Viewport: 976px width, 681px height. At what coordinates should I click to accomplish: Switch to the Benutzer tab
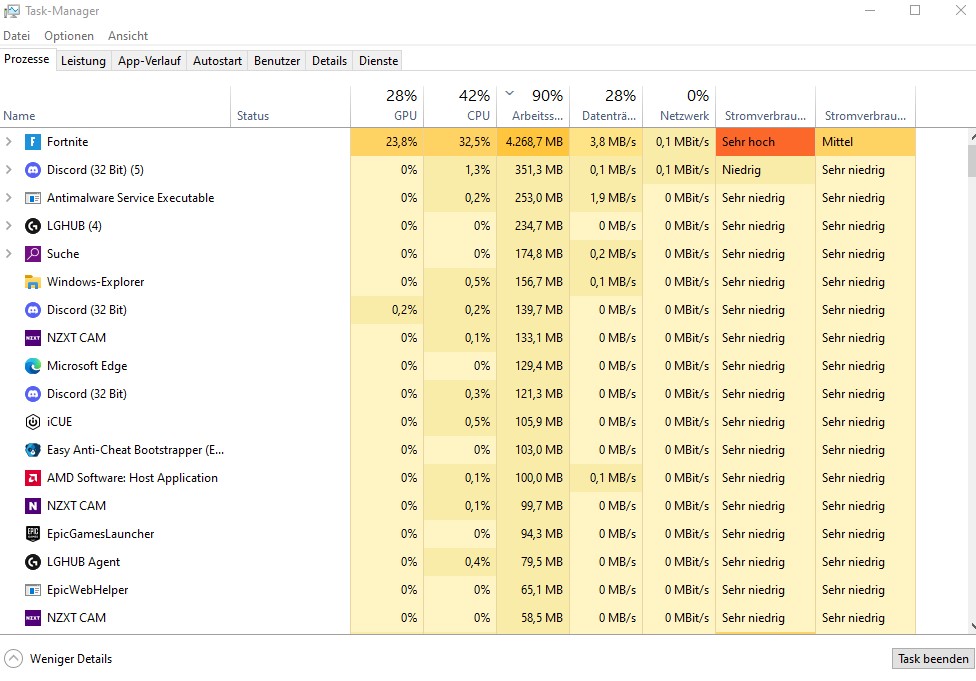(x=277, y=61)
